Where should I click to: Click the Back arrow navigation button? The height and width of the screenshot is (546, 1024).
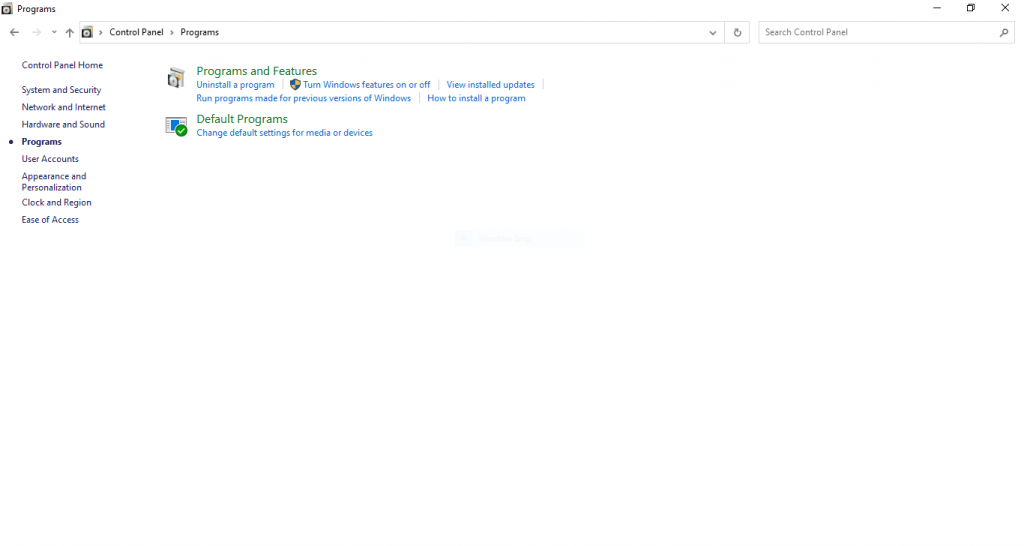click(14, 32)
